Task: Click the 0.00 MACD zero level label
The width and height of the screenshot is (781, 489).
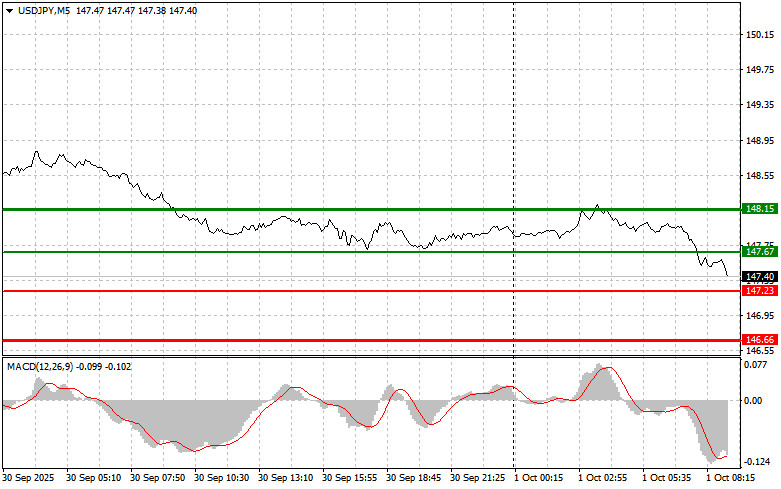Action: 753,401
